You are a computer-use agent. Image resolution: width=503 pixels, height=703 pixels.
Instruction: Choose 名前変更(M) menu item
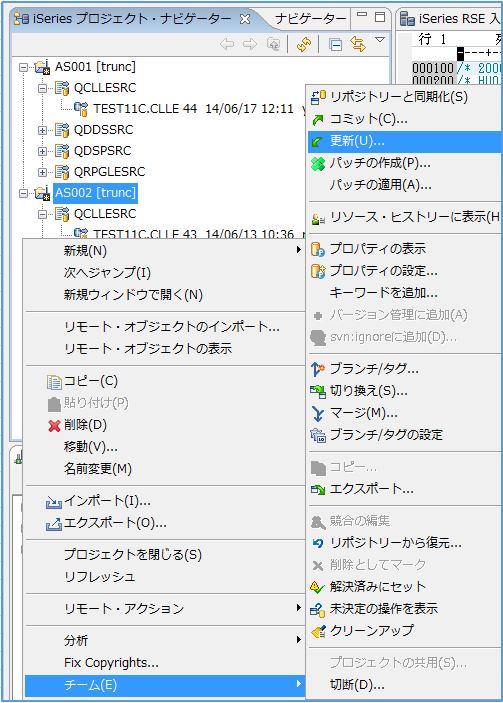165,469
